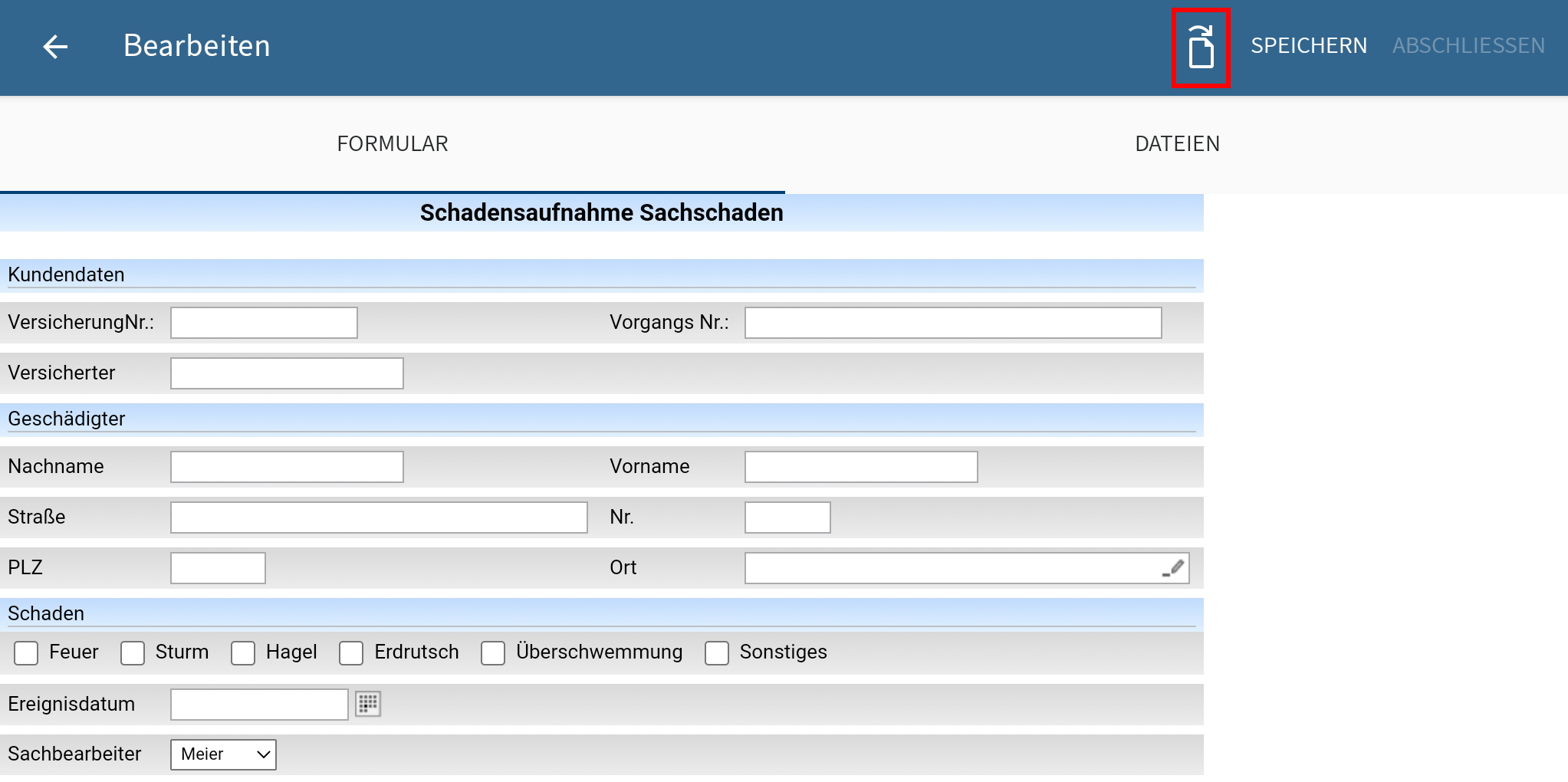Click into the Vorgangs Nr. field
Viewport: 1568px width, 782px height.
click(953, 323)
